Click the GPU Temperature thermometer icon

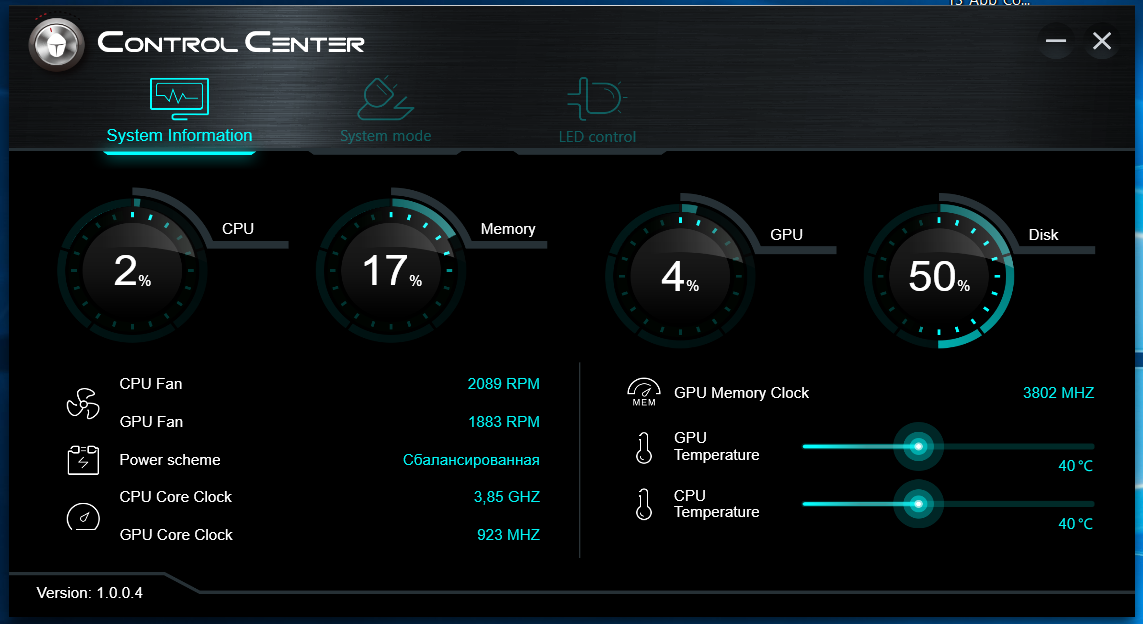[x=644, y=447]
